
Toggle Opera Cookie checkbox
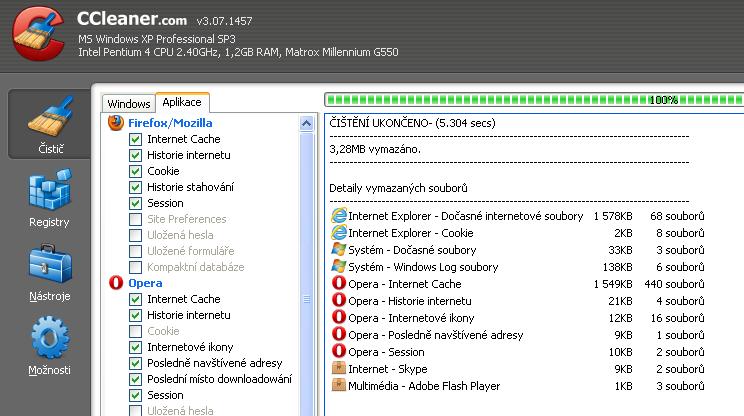click(x=136, y=331)
